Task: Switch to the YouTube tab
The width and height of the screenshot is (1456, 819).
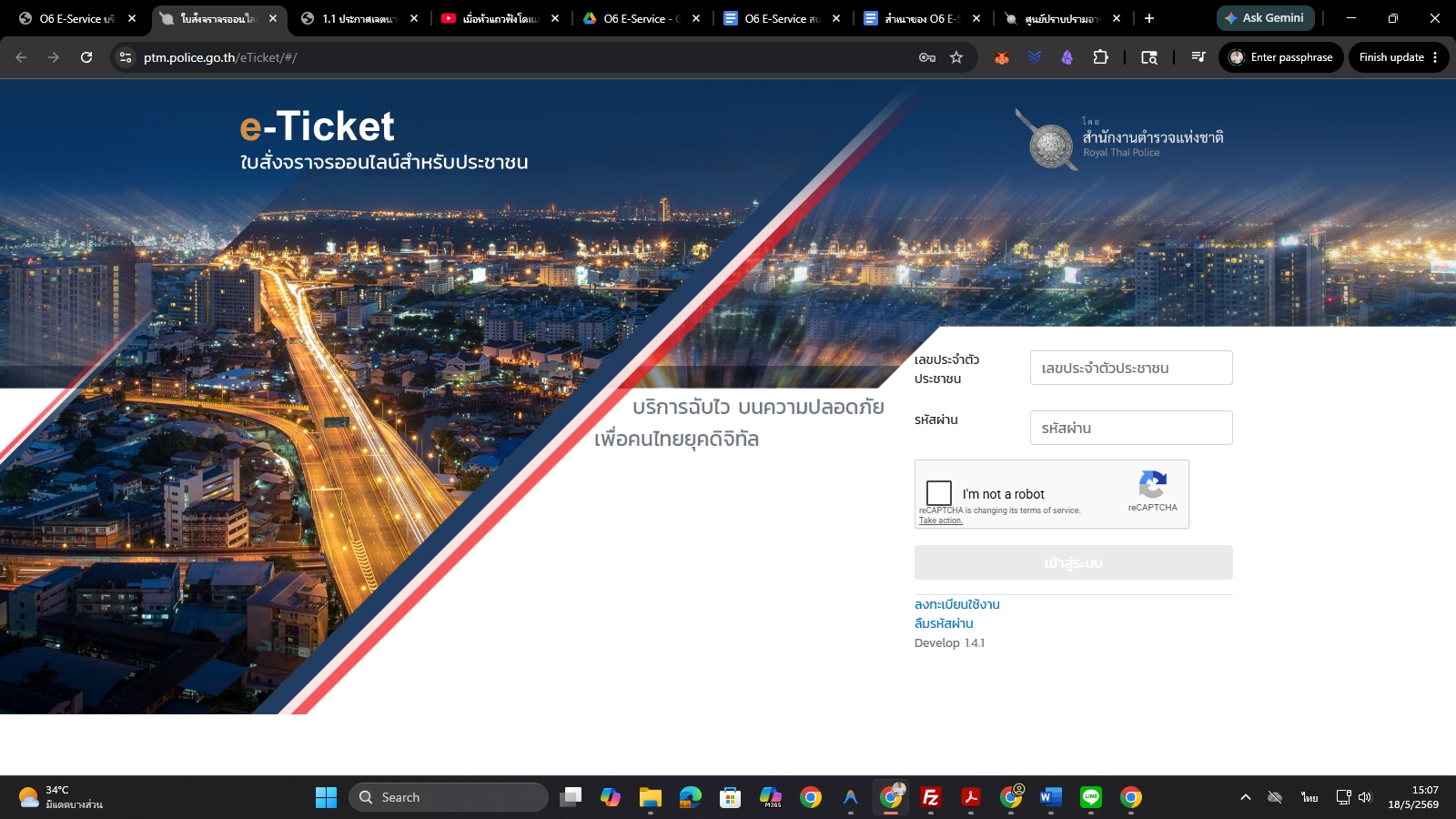Action: (x=500, y=18)
